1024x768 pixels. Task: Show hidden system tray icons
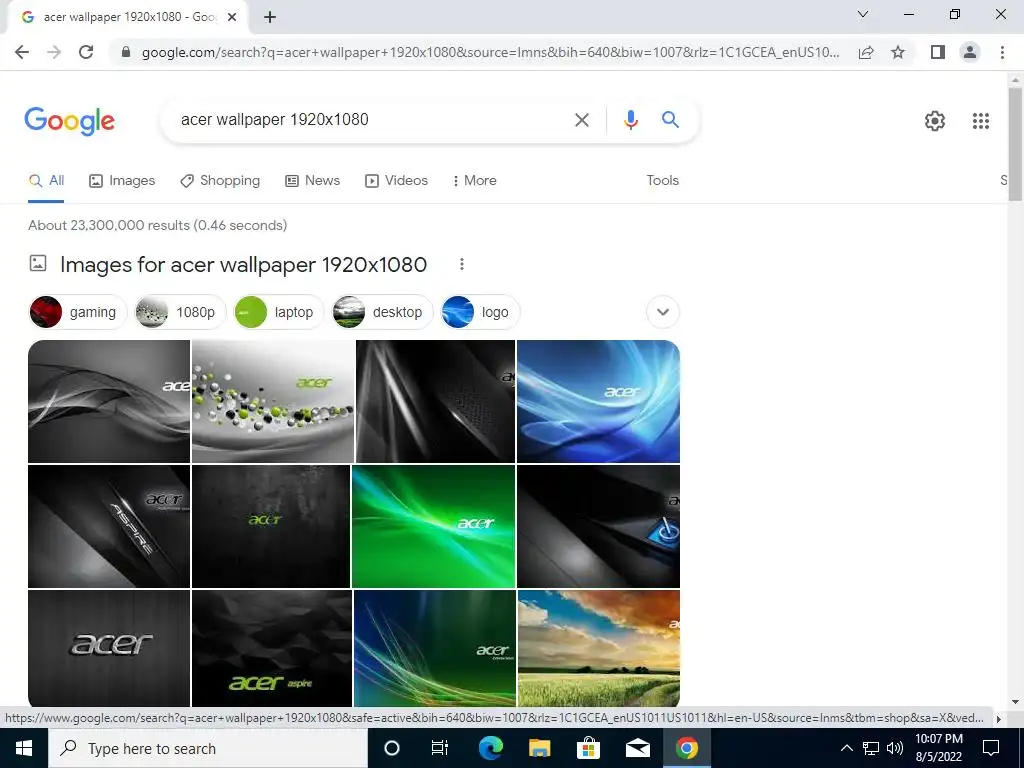click(846, 748)
